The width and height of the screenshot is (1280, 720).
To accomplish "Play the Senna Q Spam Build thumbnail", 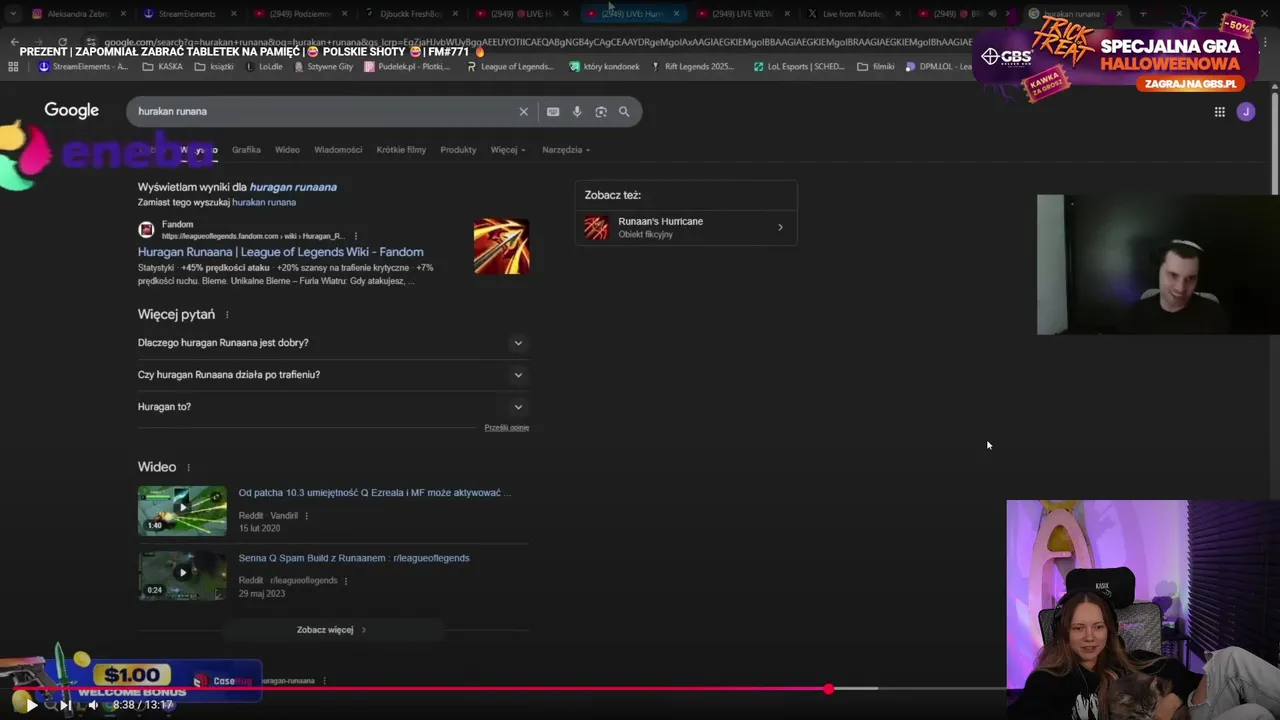I will pos(182,575).
